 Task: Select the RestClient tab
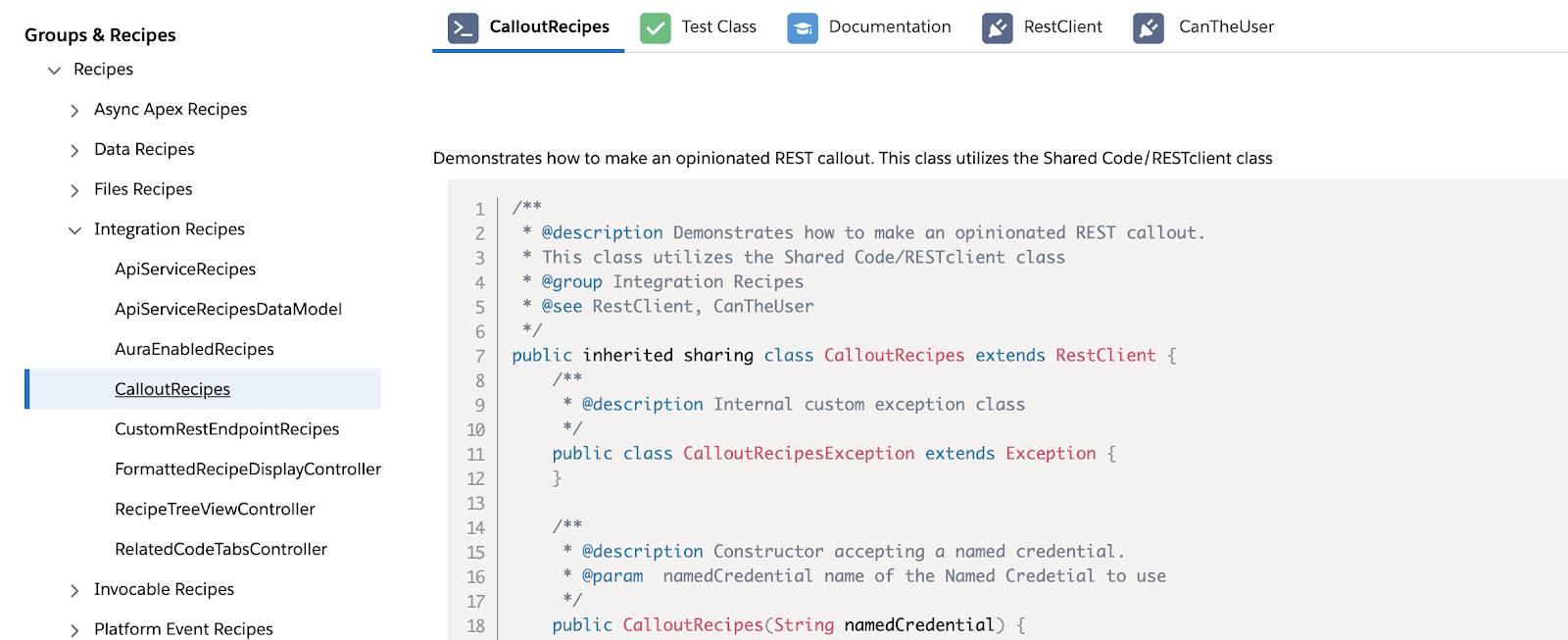click(1062, 27)
